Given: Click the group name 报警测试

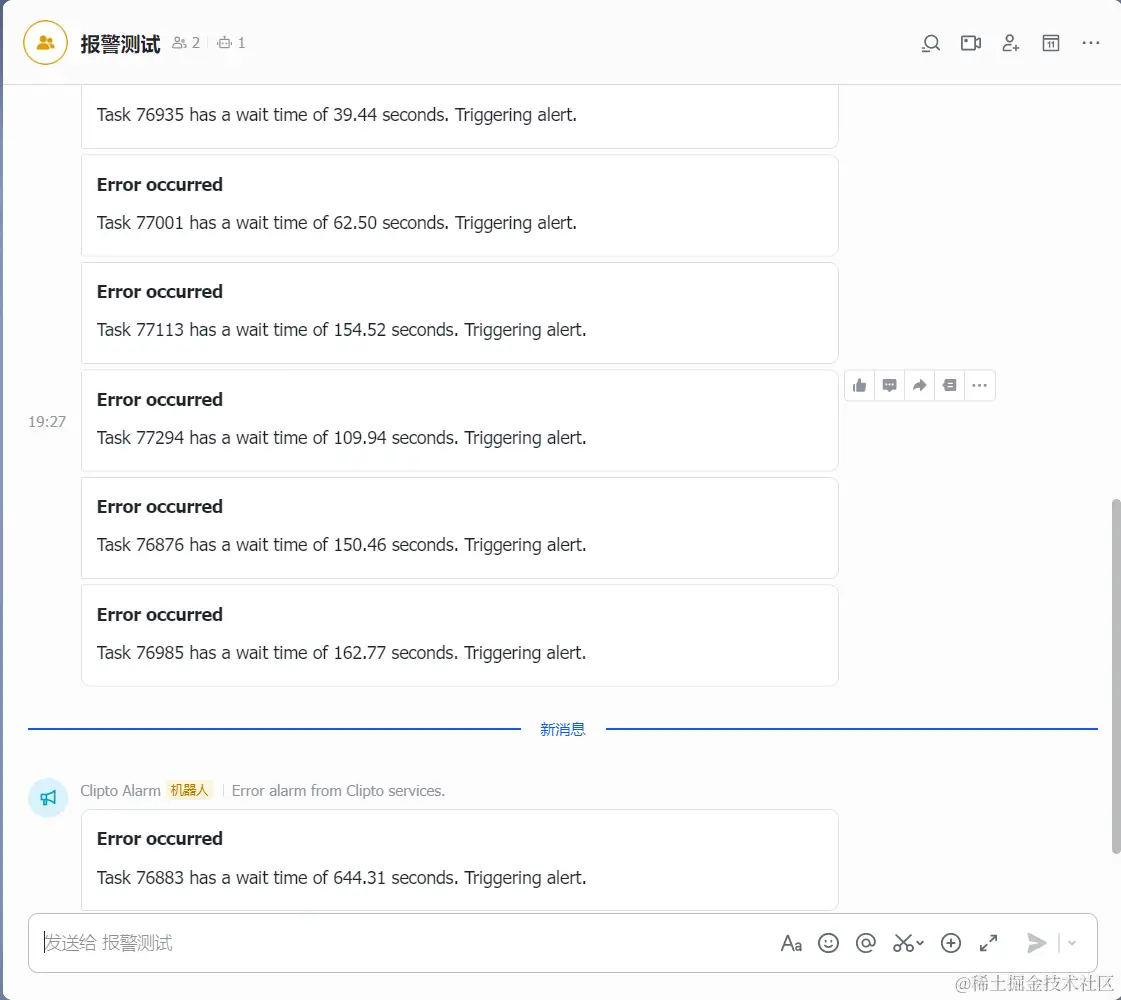Looking at the screenshot, I should tap(120, 44).
